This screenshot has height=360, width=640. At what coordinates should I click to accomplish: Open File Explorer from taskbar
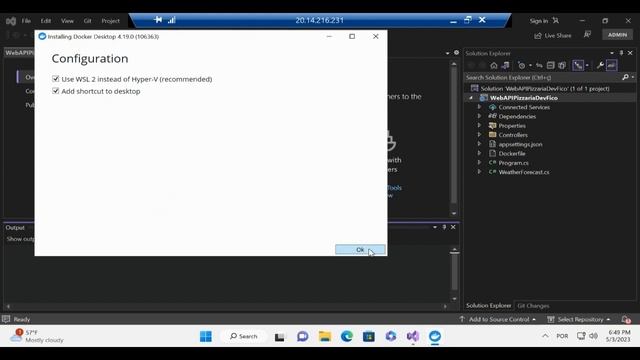coord(325,336)
